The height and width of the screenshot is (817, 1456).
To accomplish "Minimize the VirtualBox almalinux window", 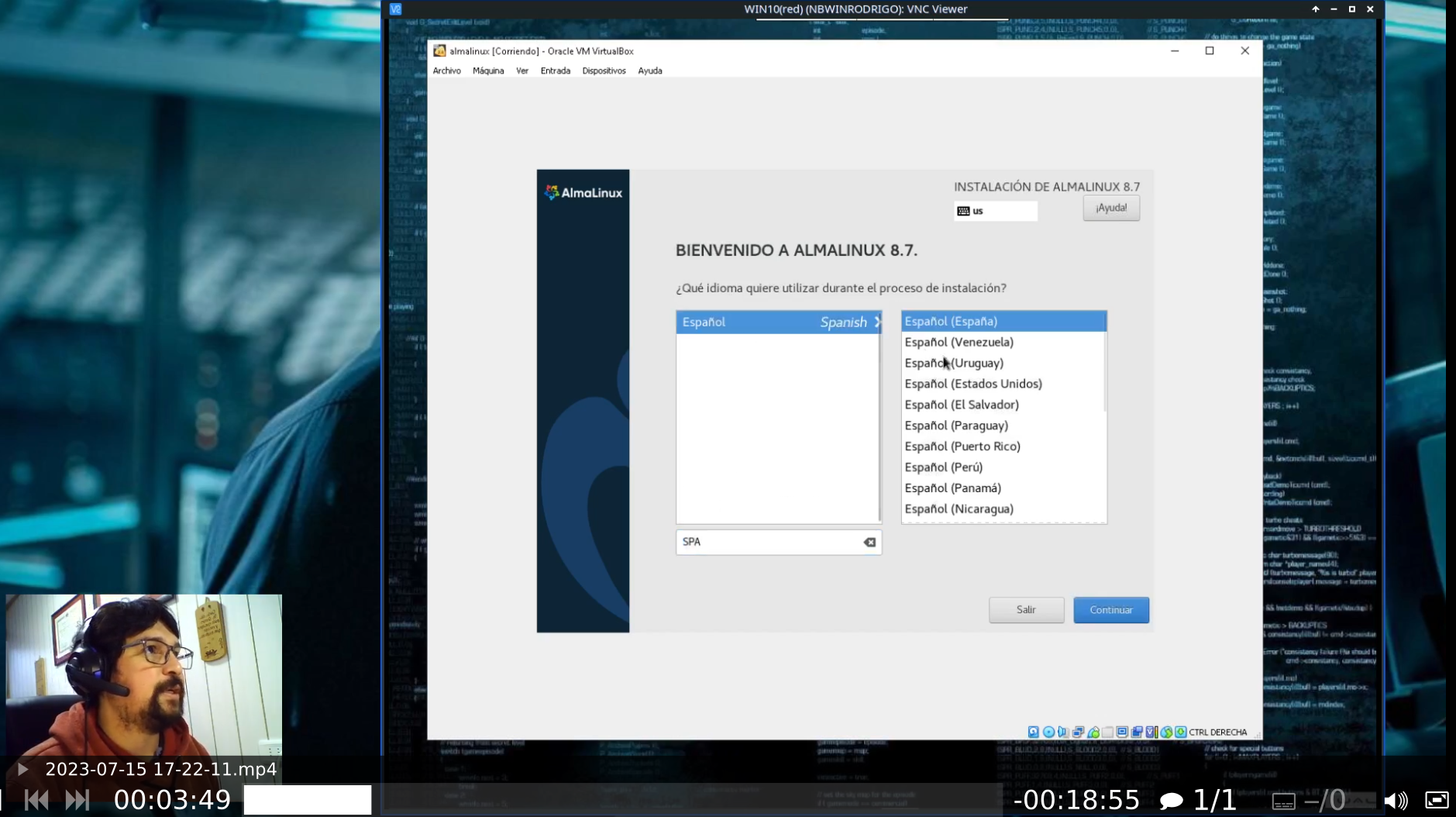I will pyautogui.click(x=1175, y=51).
